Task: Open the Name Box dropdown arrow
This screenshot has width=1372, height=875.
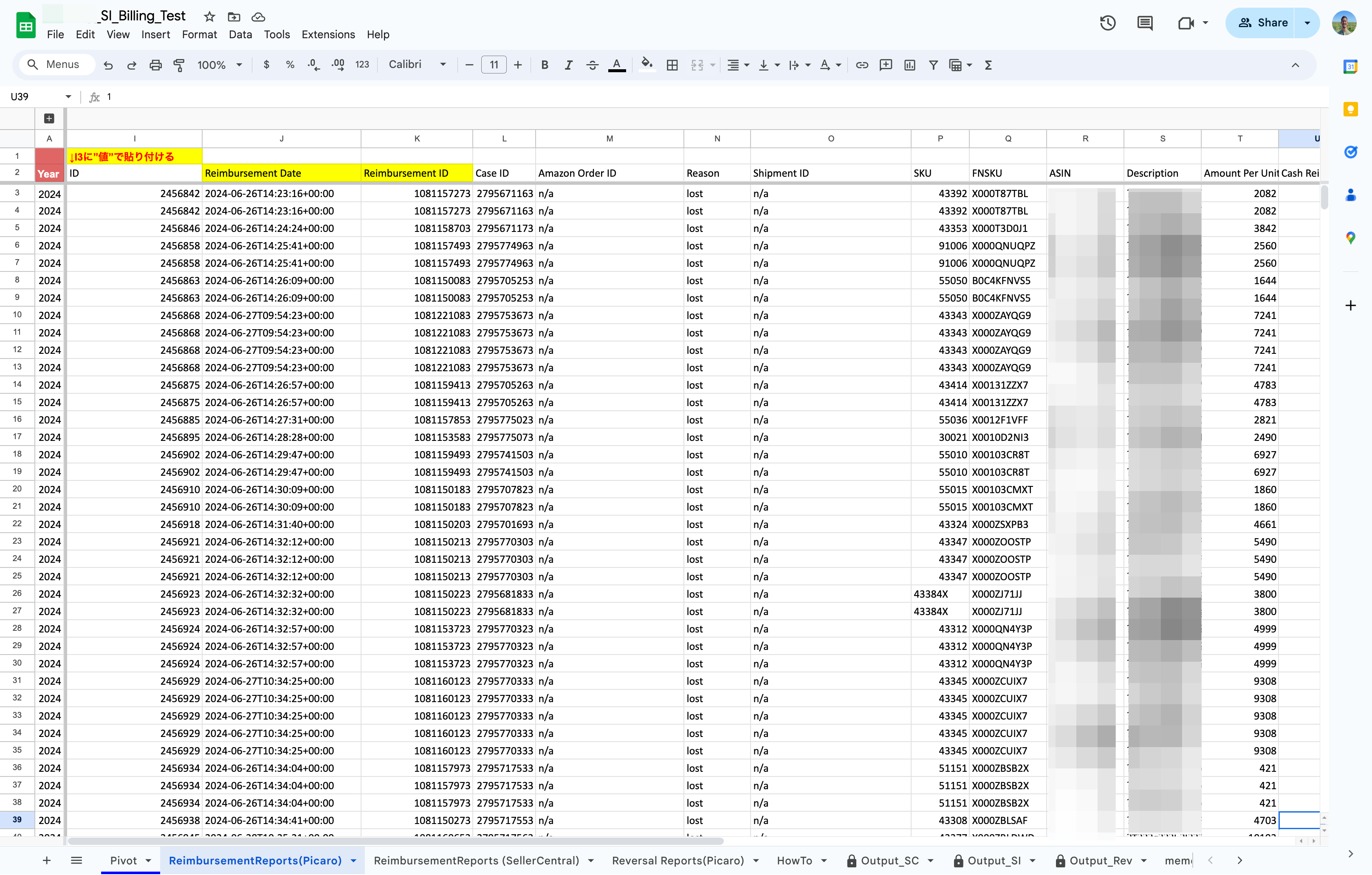Action: (x=68, y=97)
